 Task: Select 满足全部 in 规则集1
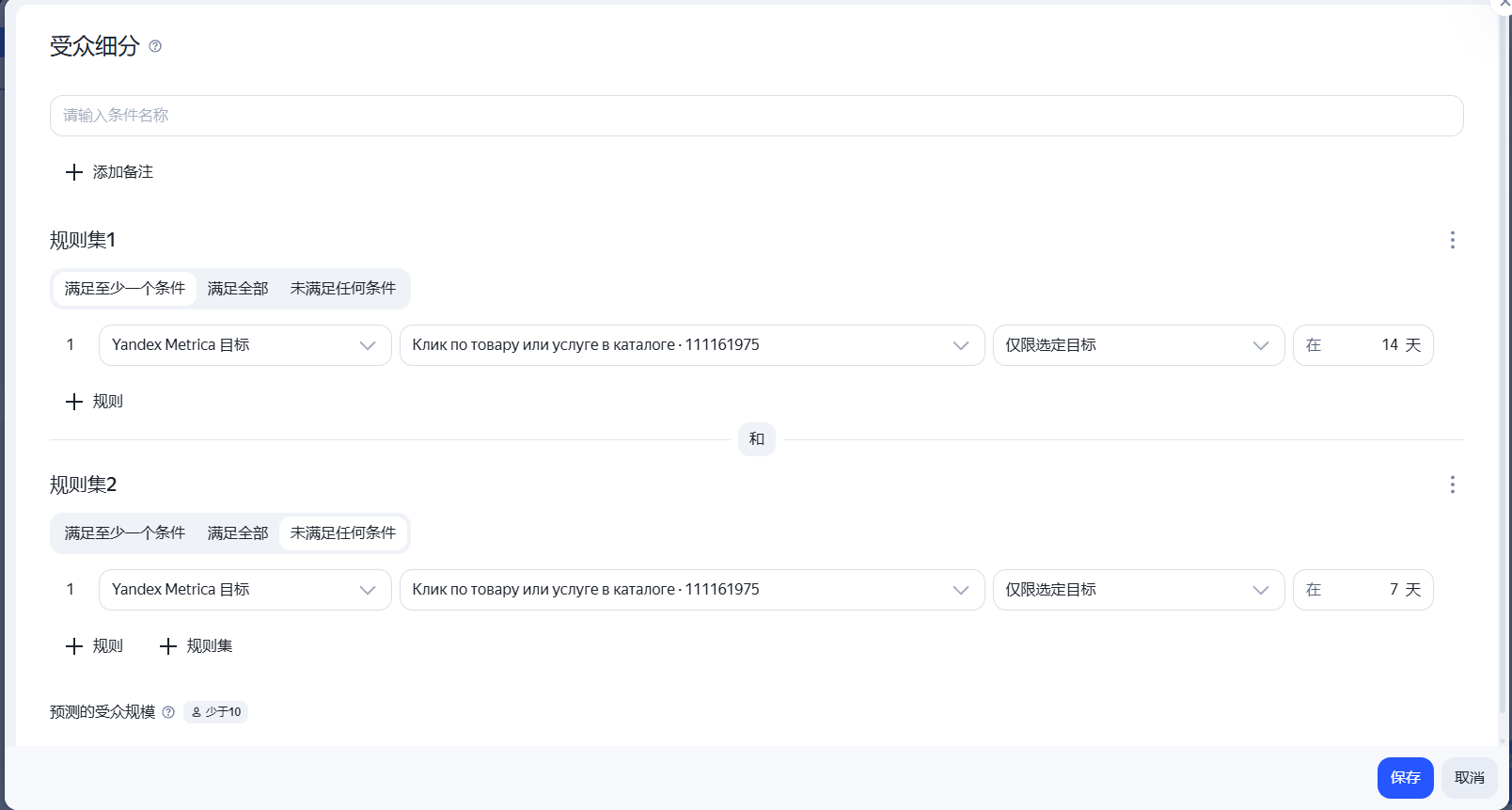238,289
